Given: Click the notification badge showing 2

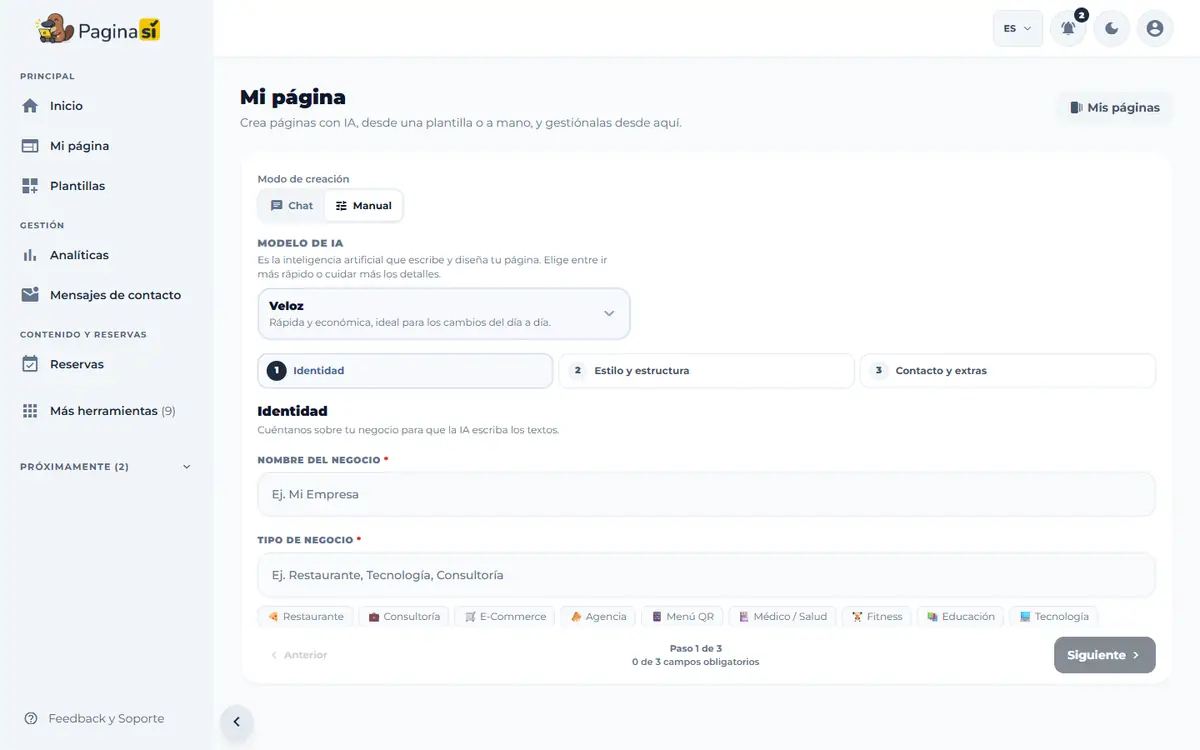Looking at the screenshot, I should tap(1081, 15).
